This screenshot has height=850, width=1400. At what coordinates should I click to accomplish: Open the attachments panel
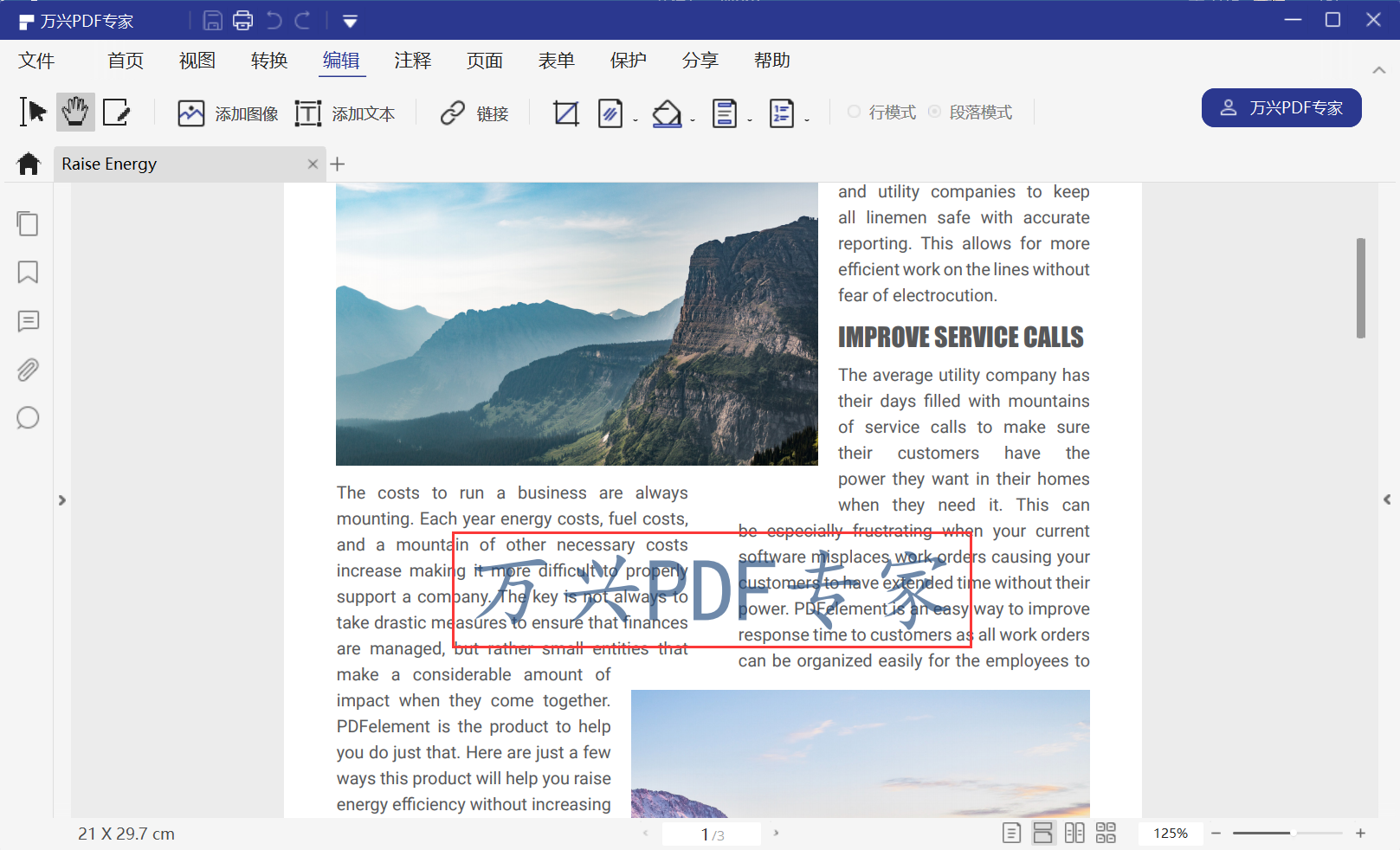coord(28,370)
